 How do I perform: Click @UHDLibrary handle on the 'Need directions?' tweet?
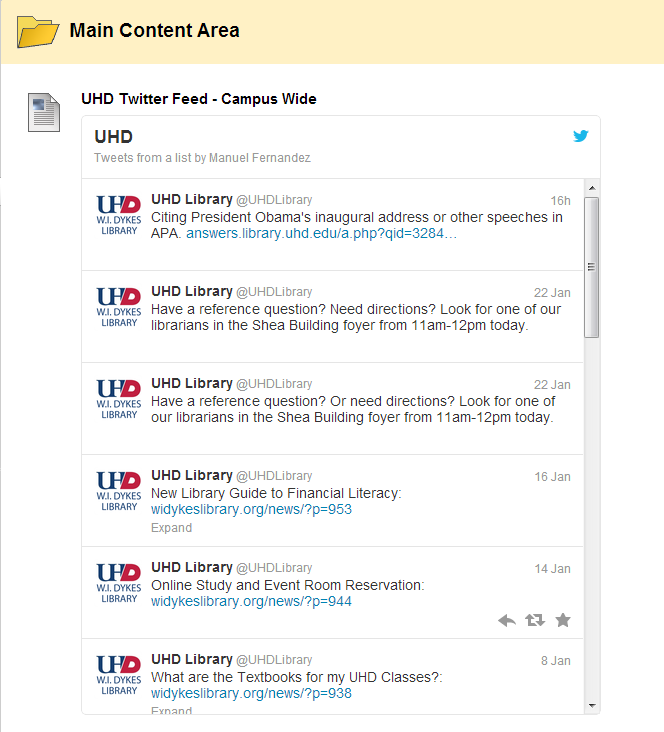(274, 292)
